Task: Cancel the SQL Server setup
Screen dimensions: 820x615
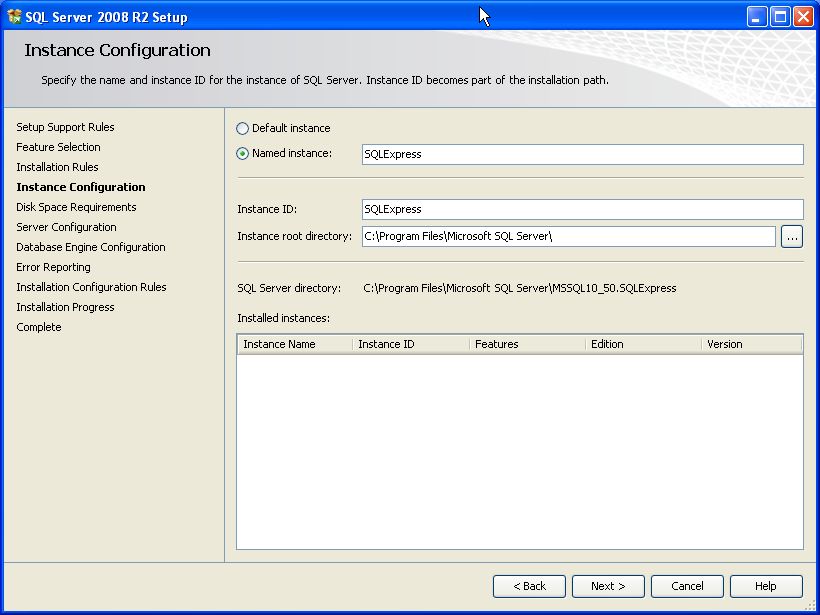Action: [x=687, y=586]
